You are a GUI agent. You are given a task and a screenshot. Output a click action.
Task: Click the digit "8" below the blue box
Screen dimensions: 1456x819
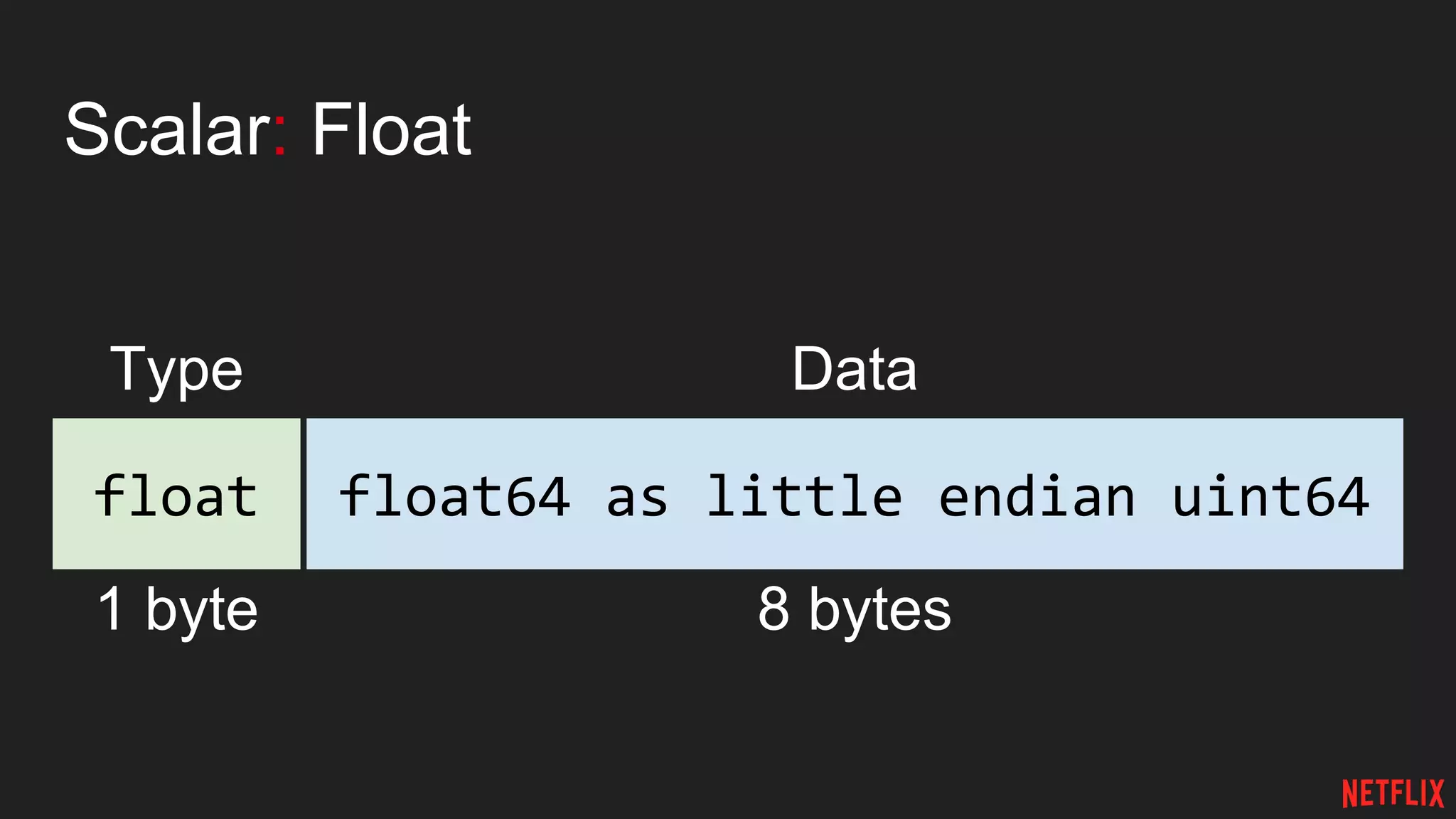pos(773,609)
